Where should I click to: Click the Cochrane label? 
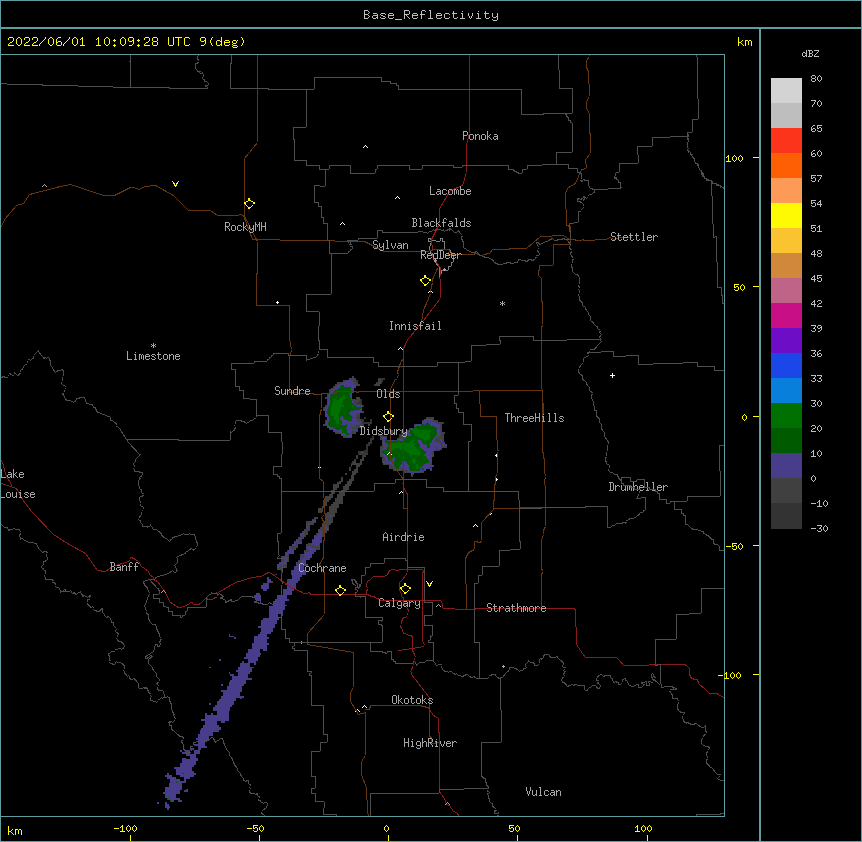click(322, 568)
